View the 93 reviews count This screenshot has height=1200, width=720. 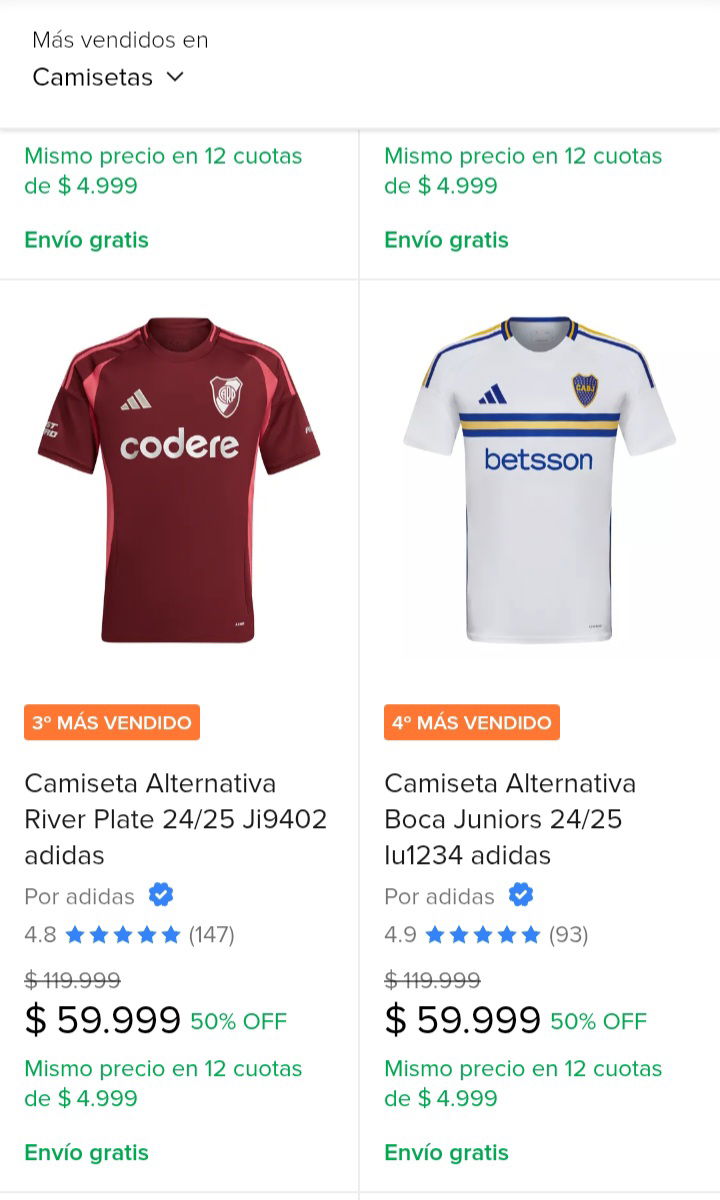pyautogui.click(x=569, y=935)
